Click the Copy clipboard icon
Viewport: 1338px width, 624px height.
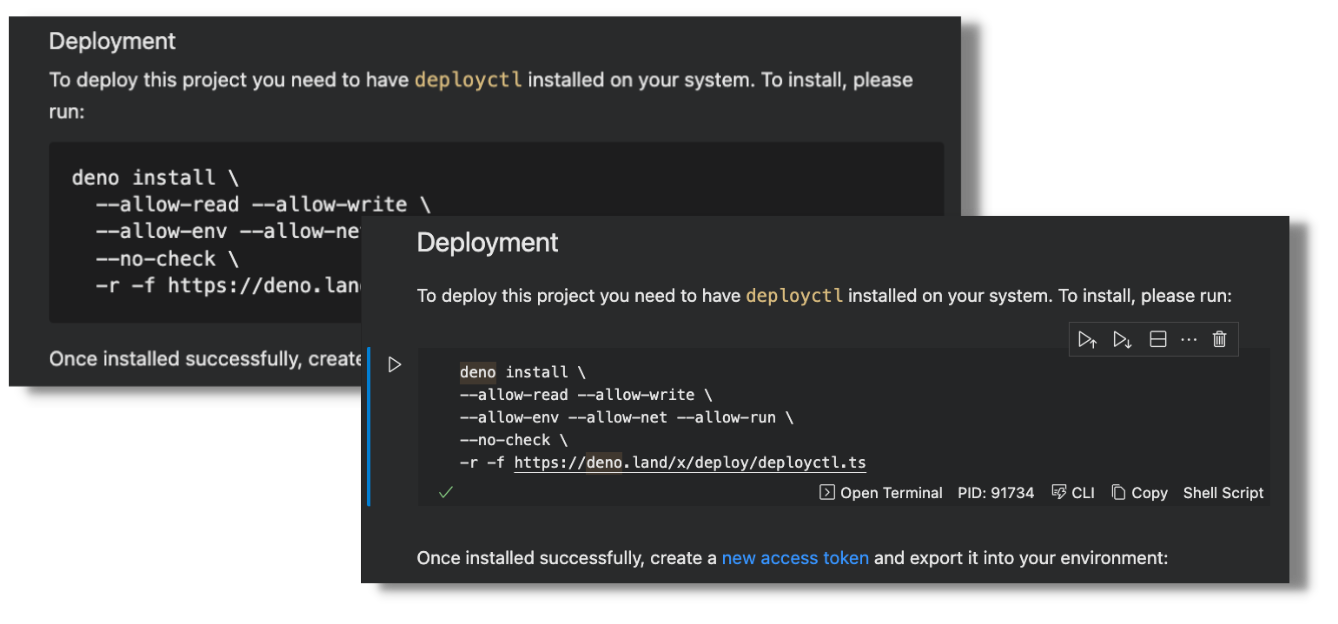coord(1119,492)
